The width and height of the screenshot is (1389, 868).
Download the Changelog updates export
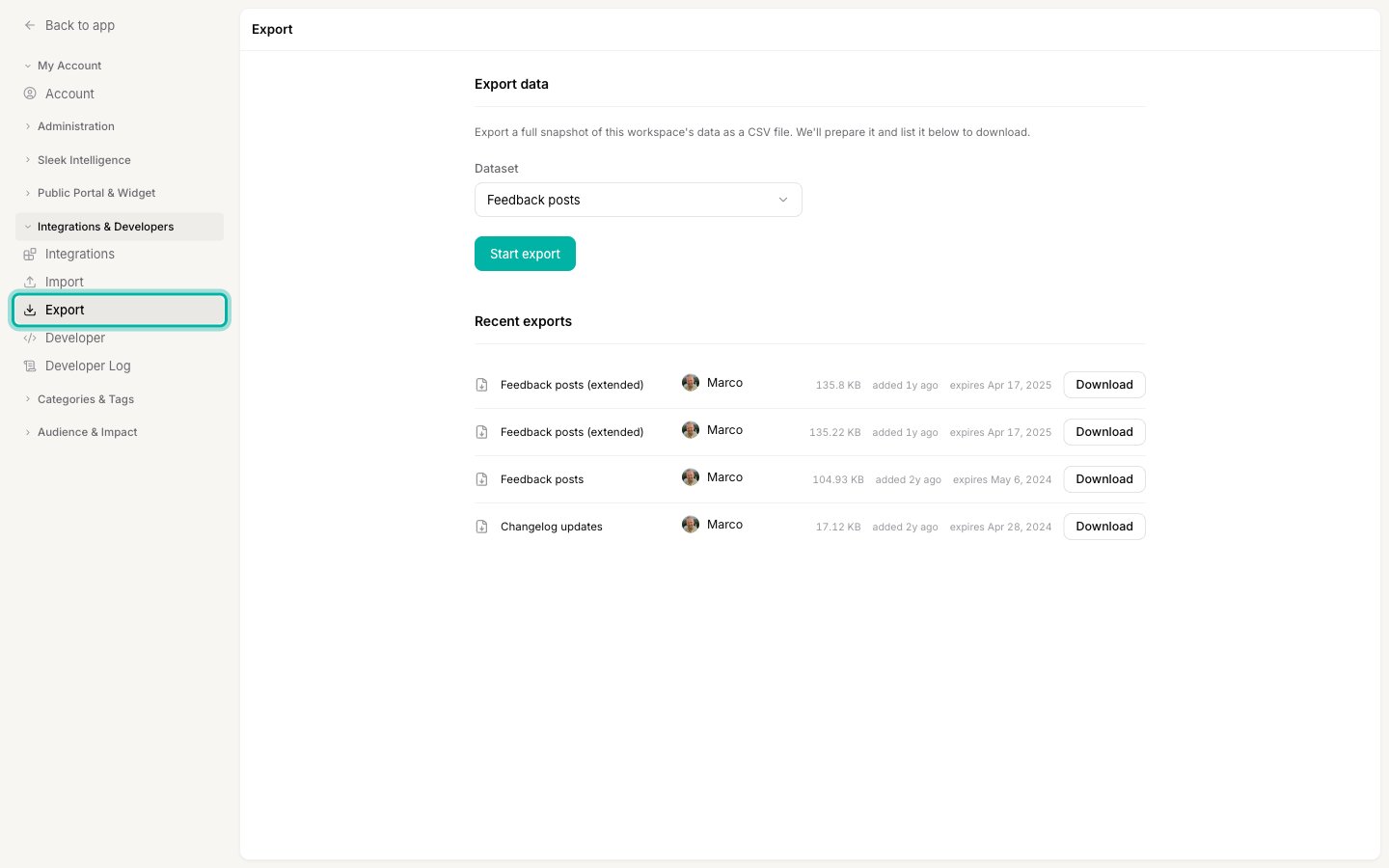pos(1104,527)
